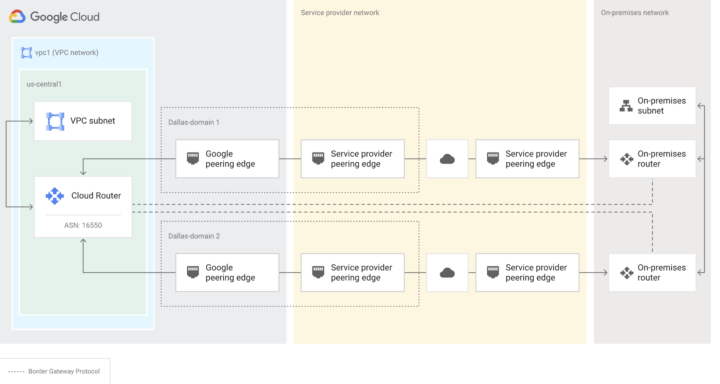Image resolution: width=720 pixels, height=384 pixels.
Task: Click the Service provider network heading
Action: tap(340, 13)
